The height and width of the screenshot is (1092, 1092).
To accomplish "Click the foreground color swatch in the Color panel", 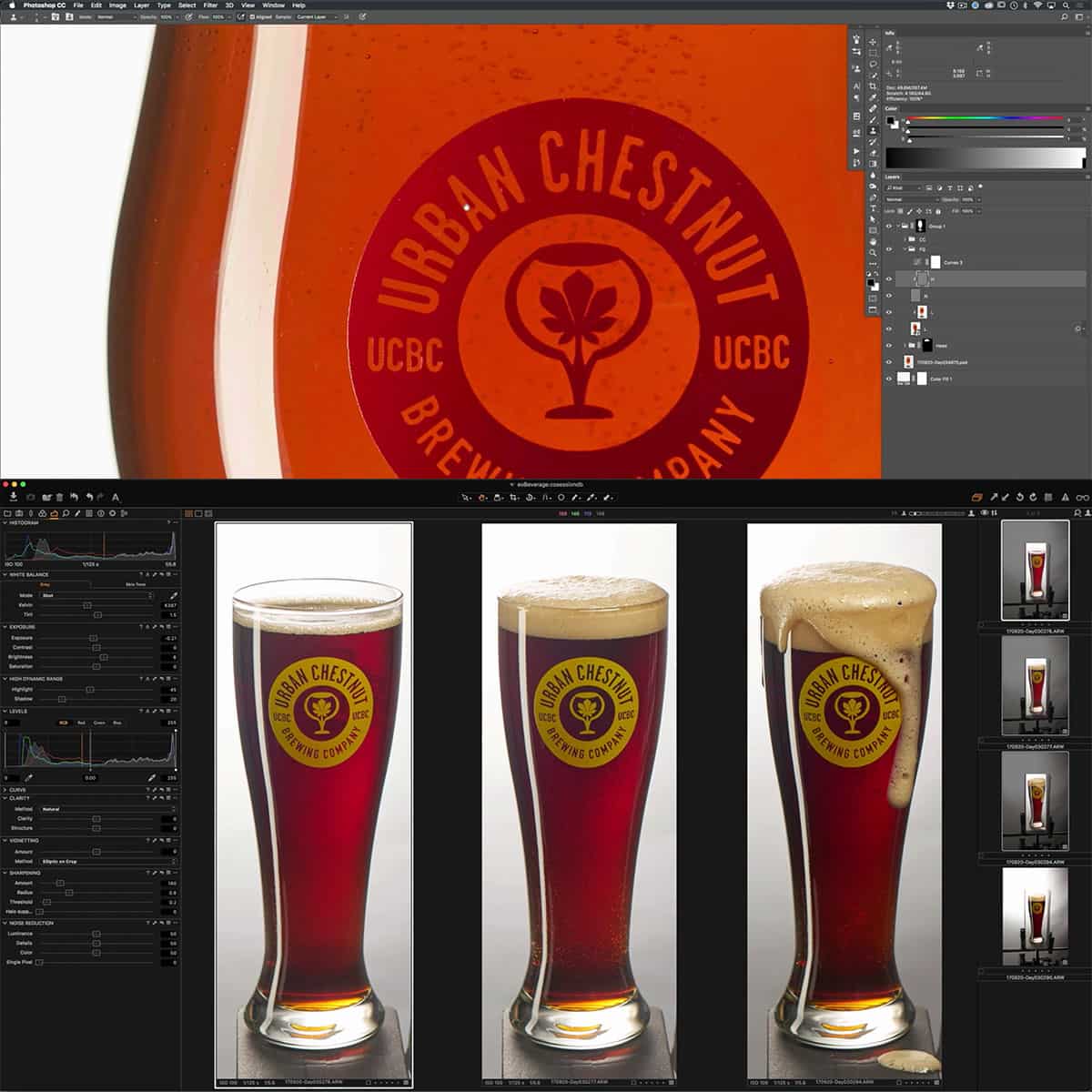I will tap(891, 120).
